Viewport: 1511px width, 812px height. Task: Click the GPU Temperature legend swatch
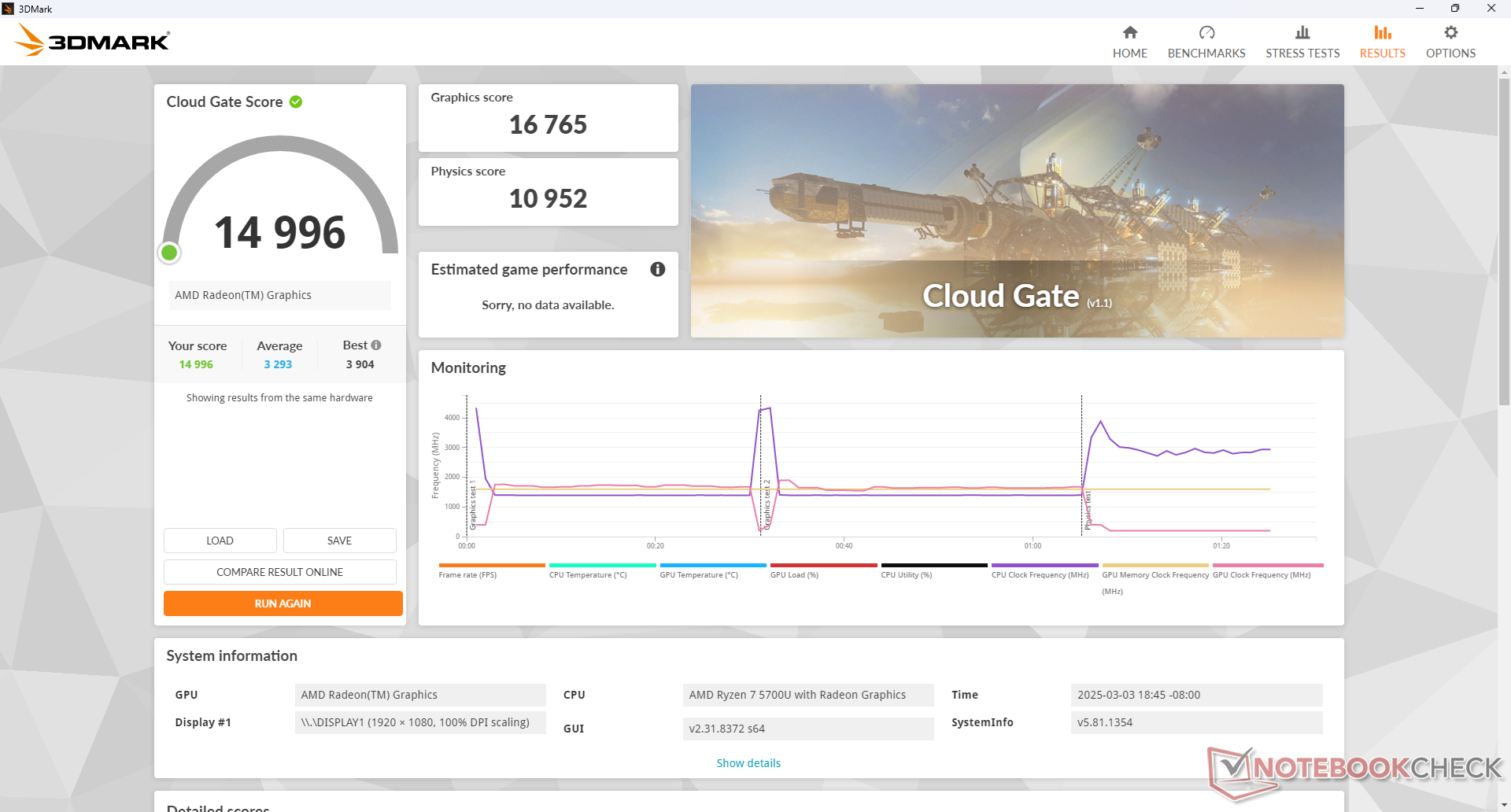tap(713, 565)
